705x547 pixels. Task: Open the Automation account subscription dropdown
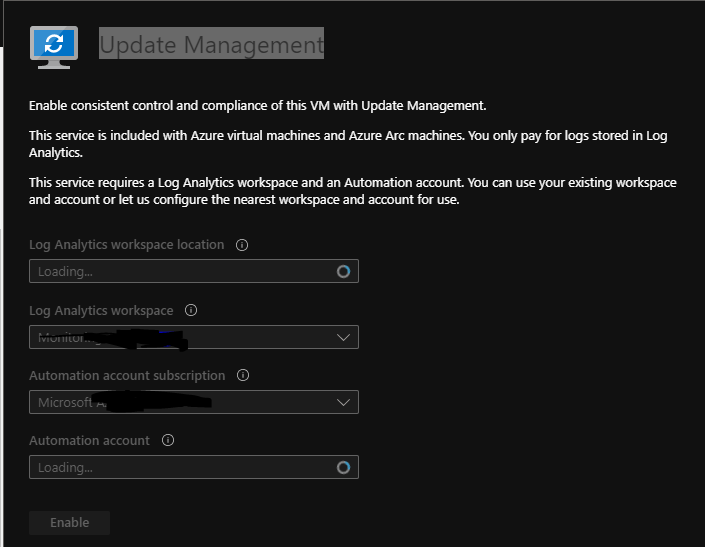(194, 402)
